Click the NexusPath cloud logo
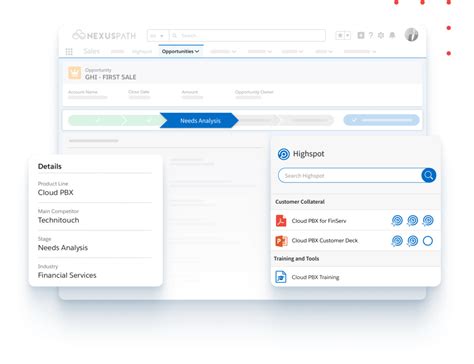This screenshot has width=474, height=364. (79, 35)
